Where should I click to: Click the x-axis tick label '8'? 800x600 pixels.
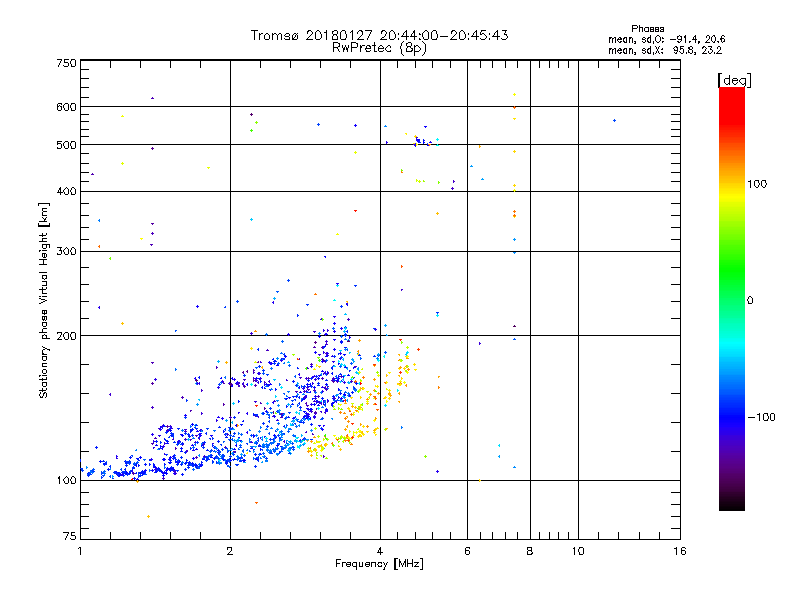point(530,551)
